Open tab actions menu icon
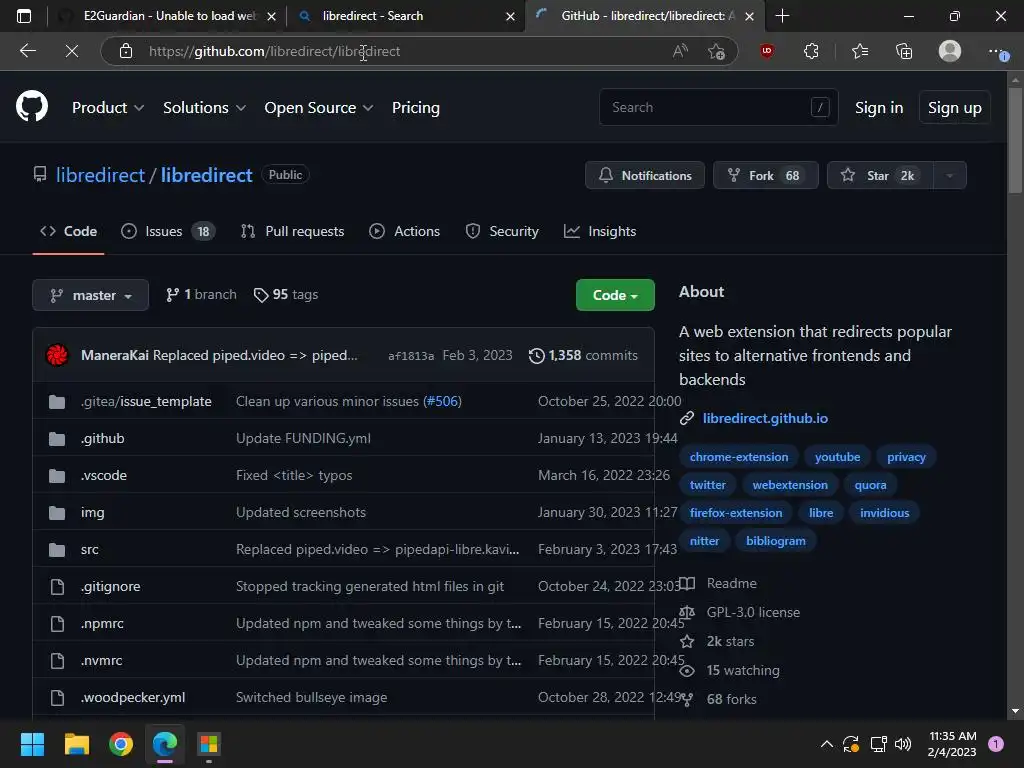This screenshot has height=768, width=1024. pyautogui.click(x=24, y=16)
